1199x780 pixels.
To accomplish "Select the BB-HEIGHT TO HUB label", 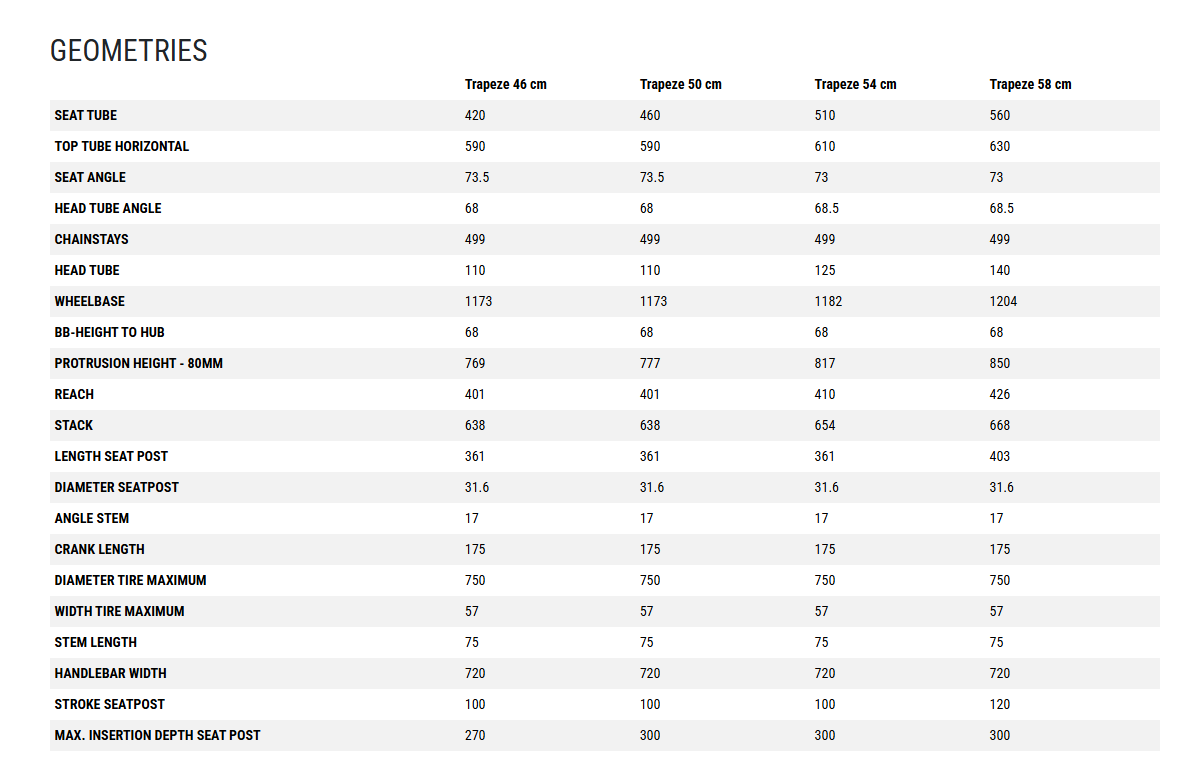I will [108, 332].
